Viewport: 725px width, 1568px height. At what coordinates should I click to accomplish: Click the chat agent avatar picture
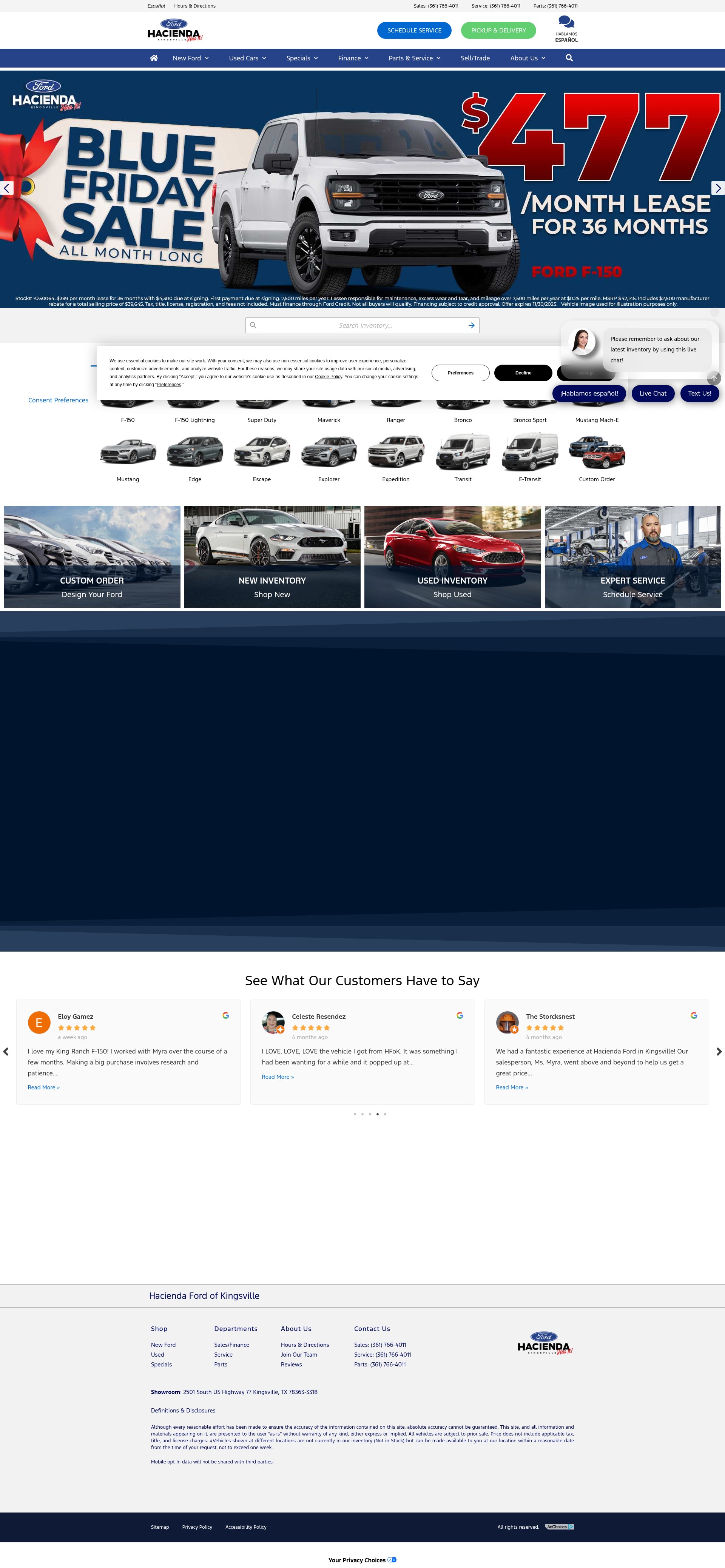point(582,342)
